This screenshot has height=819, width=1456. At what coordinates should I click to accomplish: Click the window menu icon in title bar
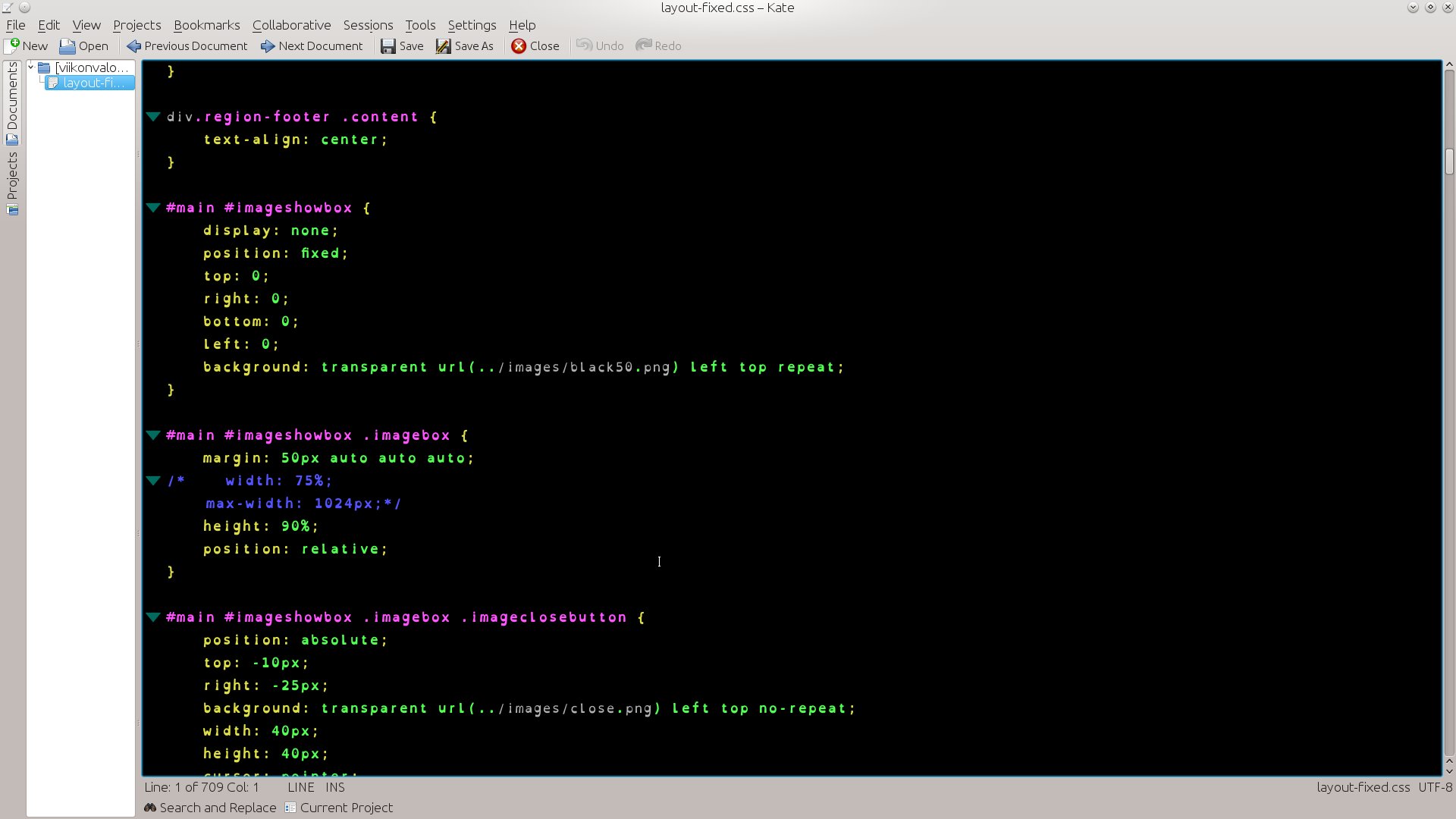pyautogui.click(x=8, y=8)
